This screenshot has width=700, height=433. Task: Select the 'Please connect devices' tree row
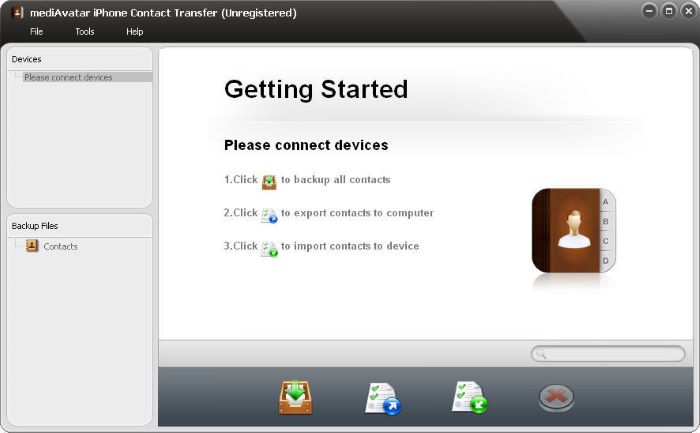[x=87, y=77]
